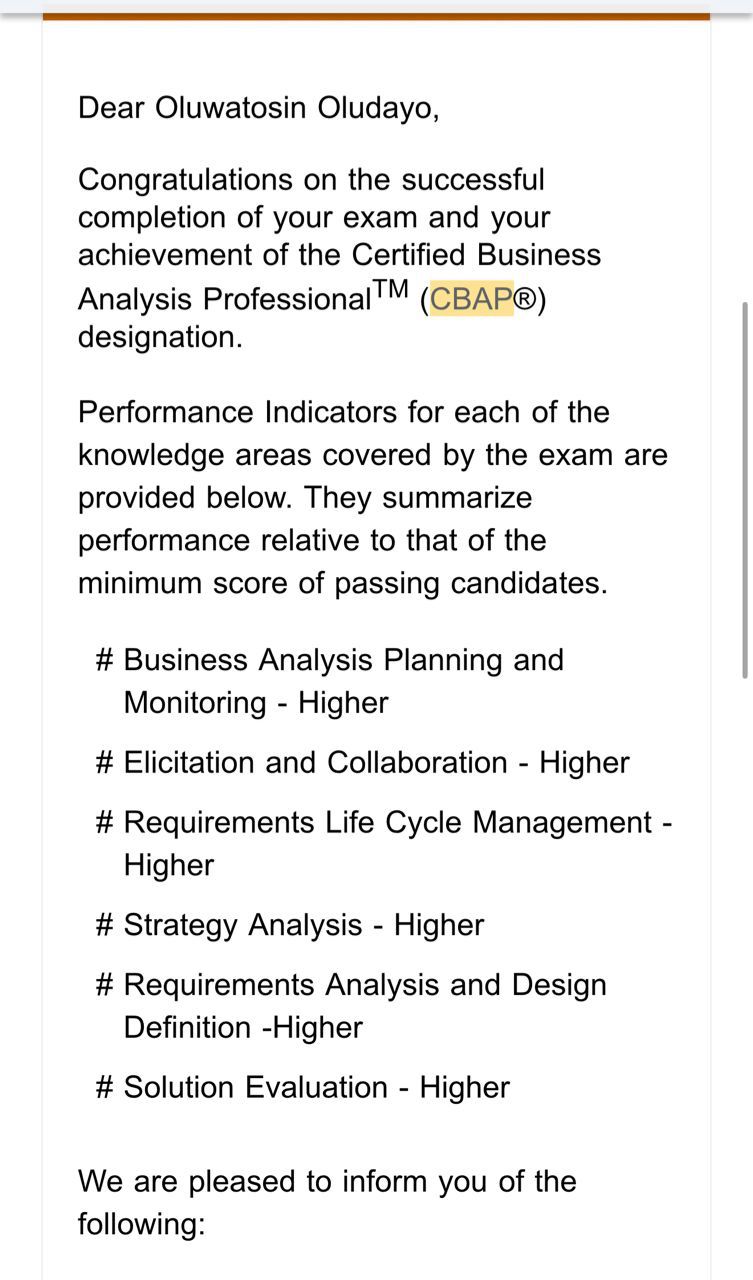Click the "Dear Oluwatosin Oludayo" greeting
Image resolution: width=753 pixels, height=1280 pixels.
258,107
